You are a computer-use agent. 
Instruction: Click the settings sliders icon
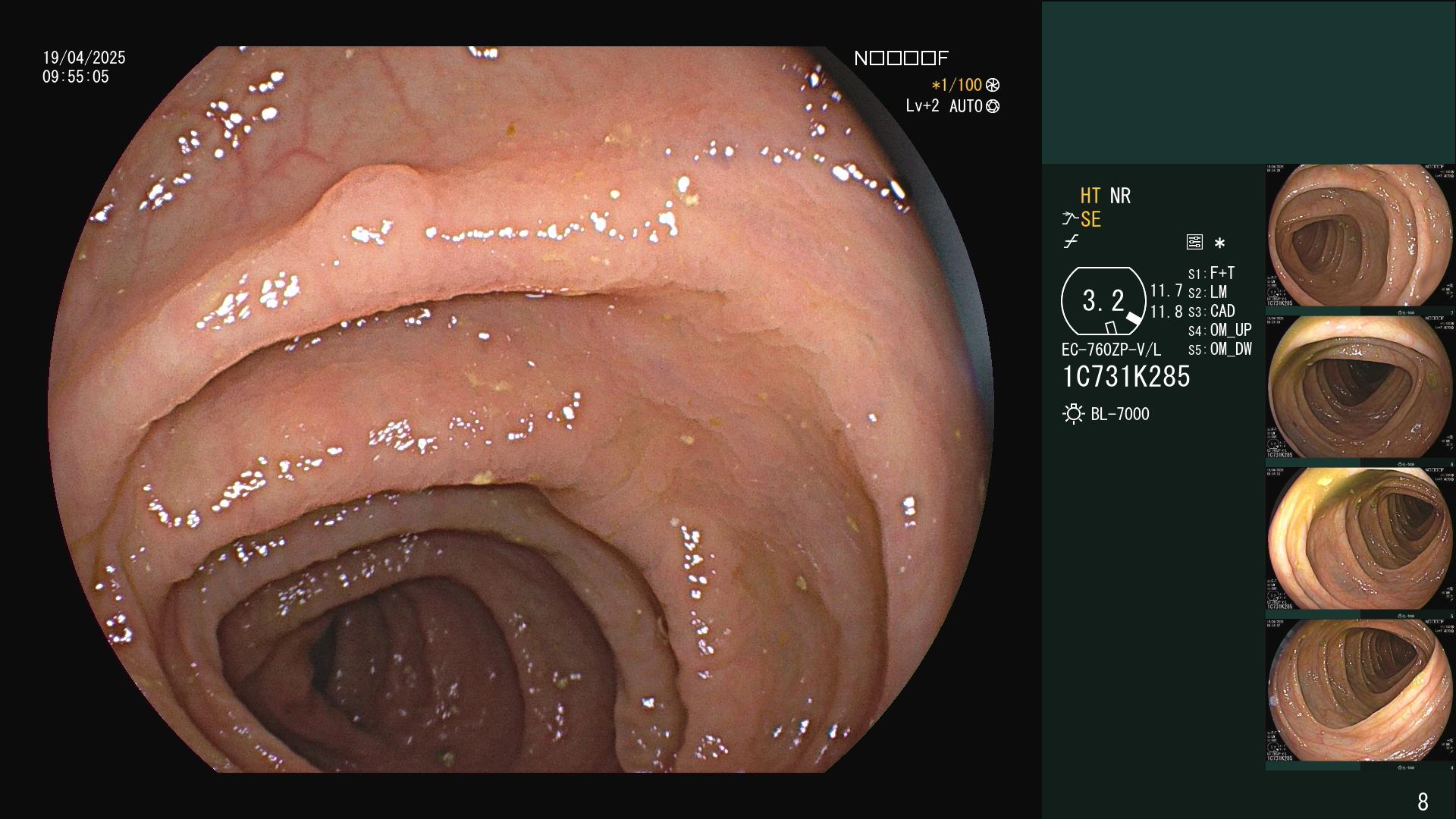point(1194,243)
